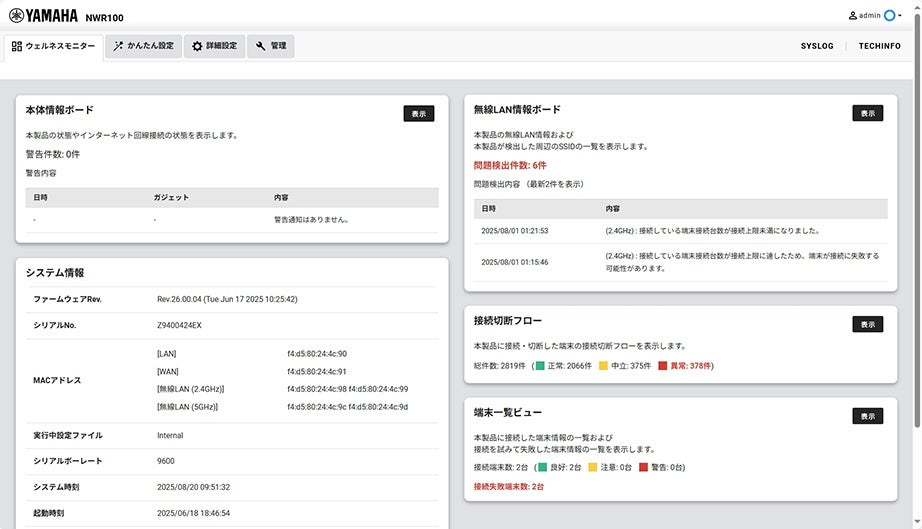Click the wrench icon for 管理

click(x=260, y=46)
